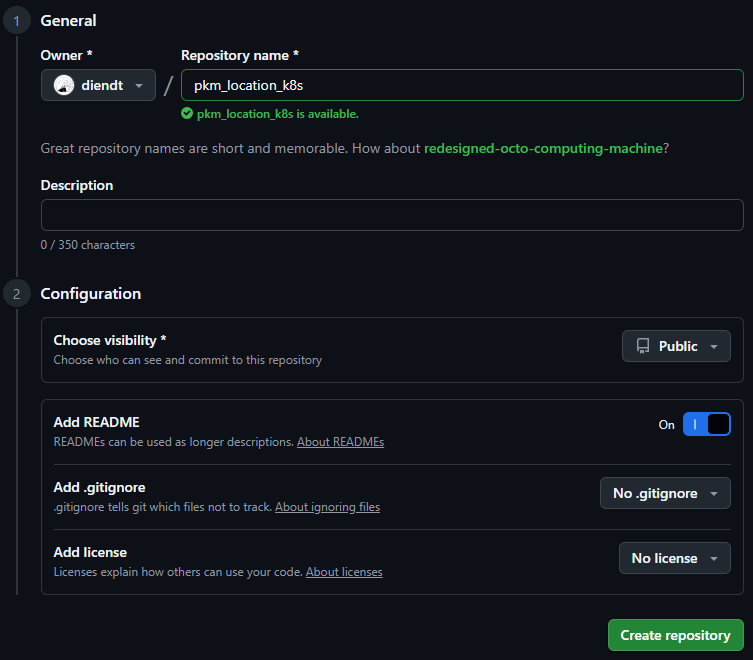This screenshot has height=660, width=753.
Task: Follow the About ignoring files link
Action: click(x=327, y=507)
